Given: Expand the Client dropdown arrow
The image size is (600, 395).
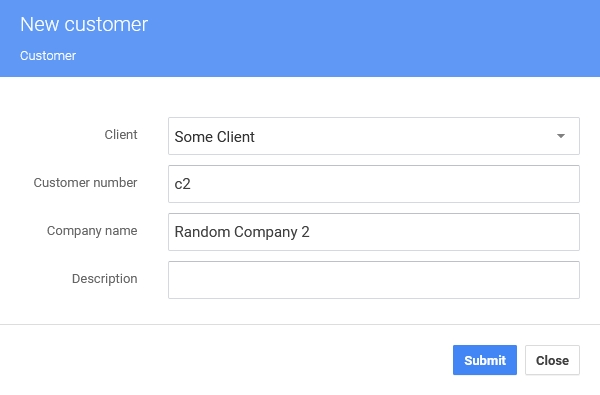Looking at the screenshot, I should tap(561, 136).
